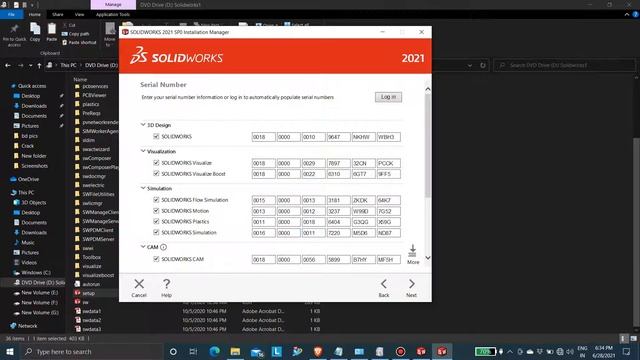The image size is (640, 360).
Task: Click Paste shortcut in the ribbon
Action: click(79, 42)
